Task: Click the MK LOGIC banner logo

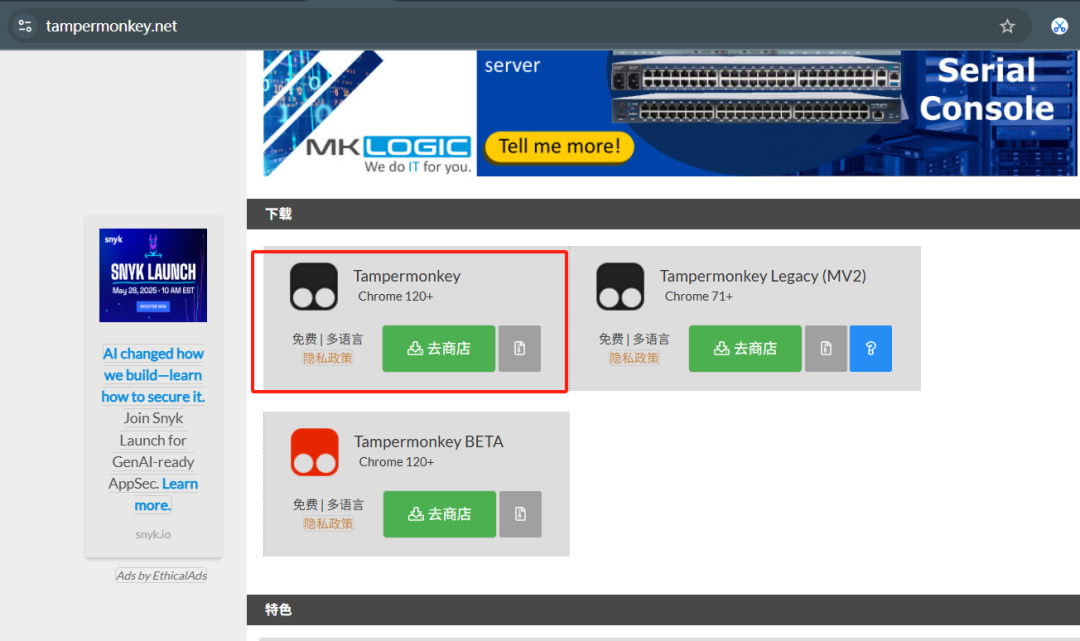Action: (388, 147)
